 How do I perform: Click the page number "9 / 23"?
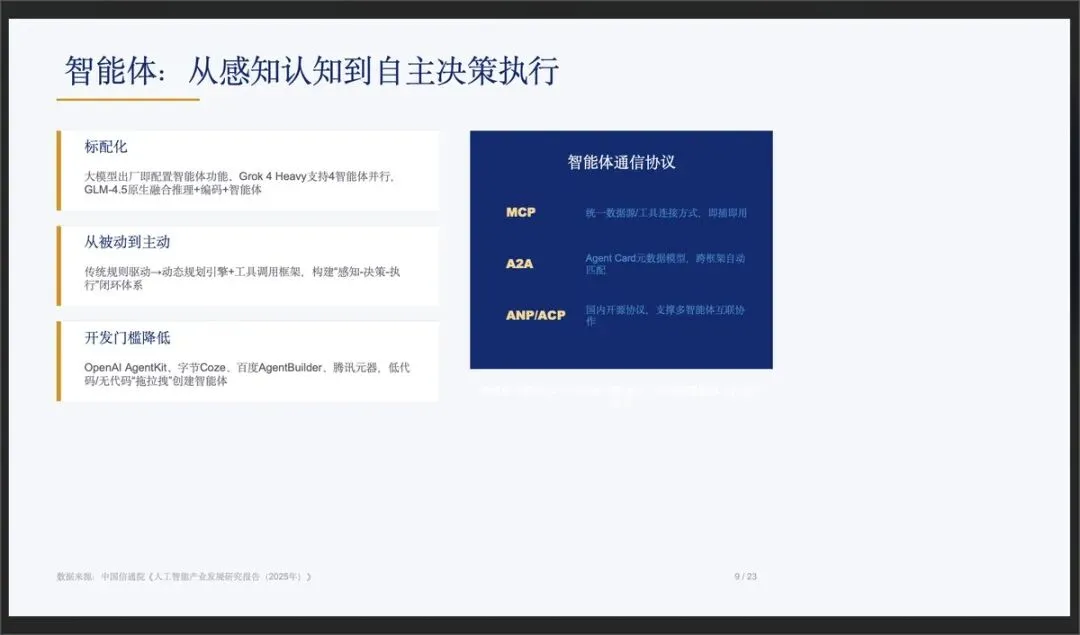click(745, 576)
